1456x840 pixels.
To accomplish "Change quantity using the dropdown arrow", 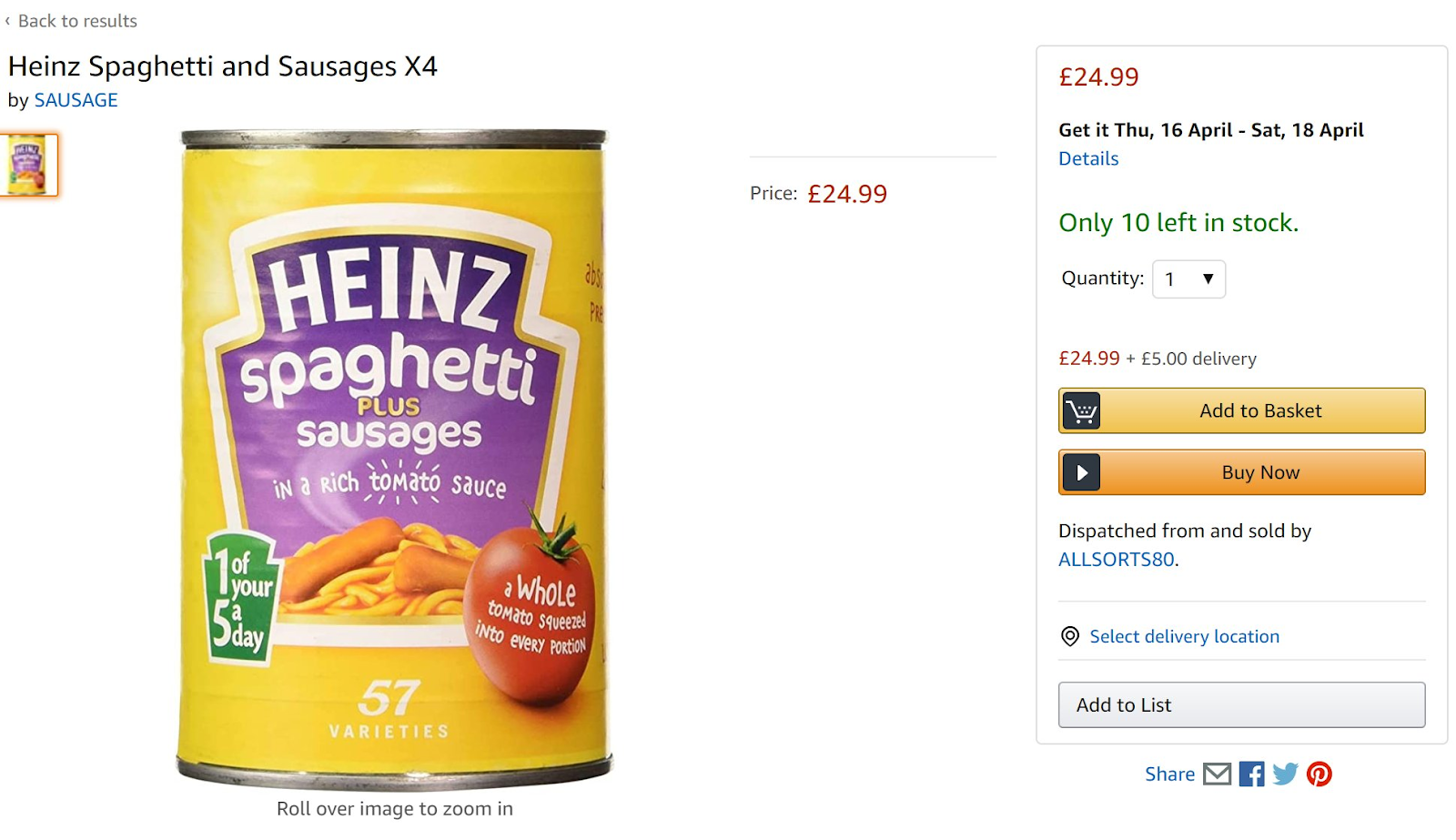I will 1210,279.
